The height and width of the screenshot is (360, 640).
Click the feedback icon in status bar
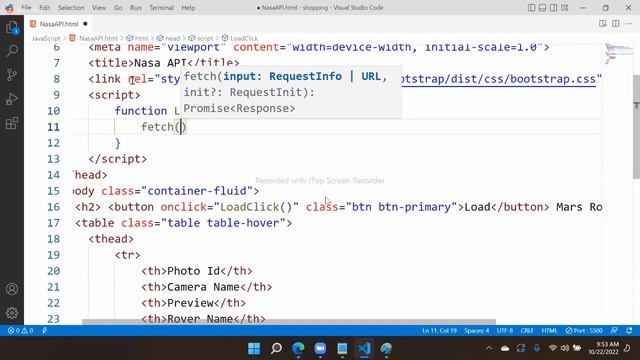click(614, 331)
